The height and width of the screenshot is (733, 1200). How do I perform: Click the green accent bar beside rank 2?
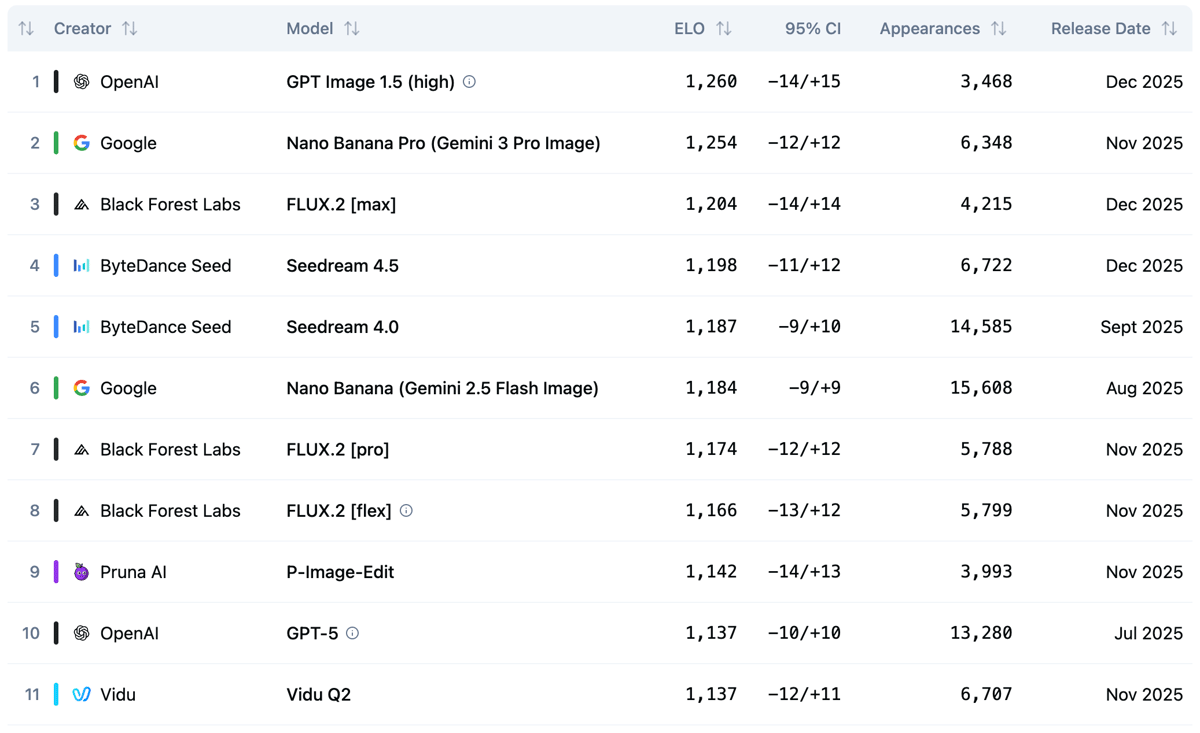(x=57, y=143)
